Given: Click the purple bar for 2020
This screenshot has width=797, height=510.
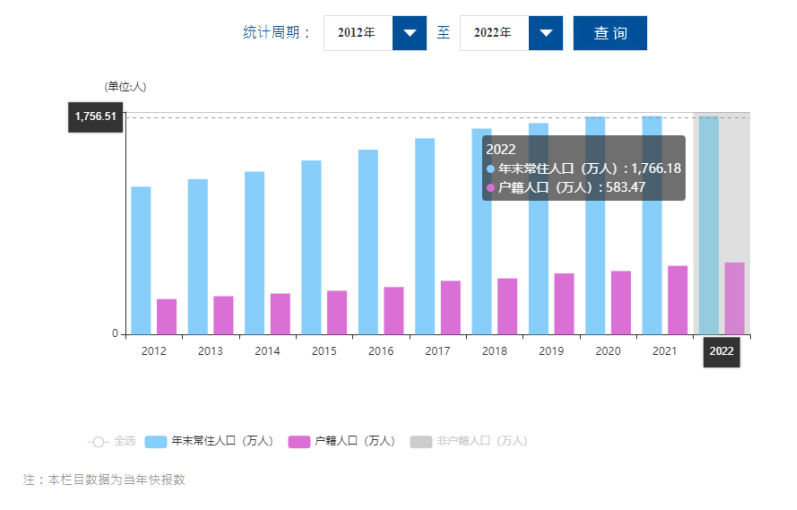Looking at the screenshot, I should [x=621, y=302].
